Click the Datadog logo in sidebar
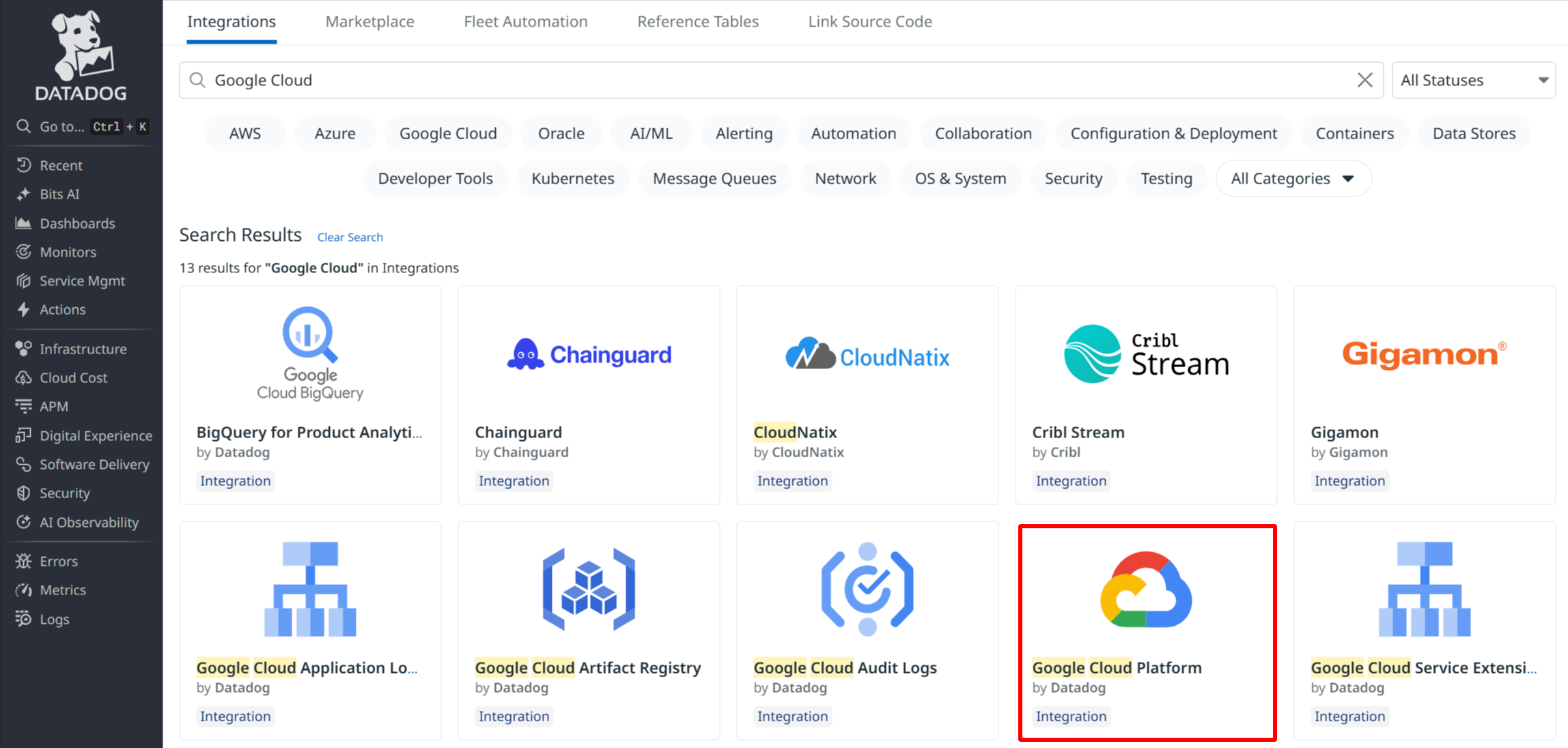The height and width of the screenshot is (748, 1568). (x=81, y=56)
